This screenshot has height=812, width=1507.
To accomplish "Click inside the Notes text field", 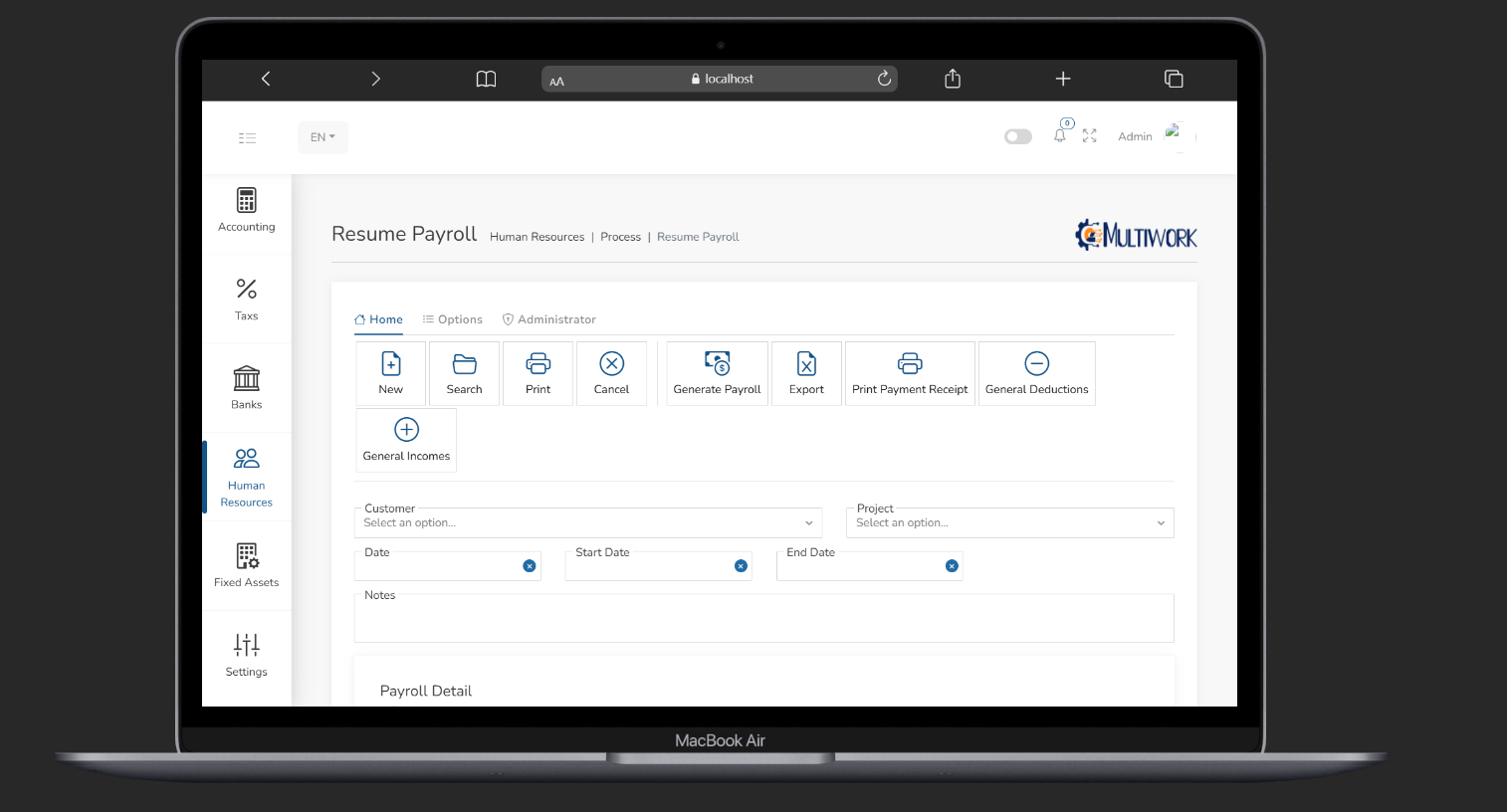I will (763, 621).
